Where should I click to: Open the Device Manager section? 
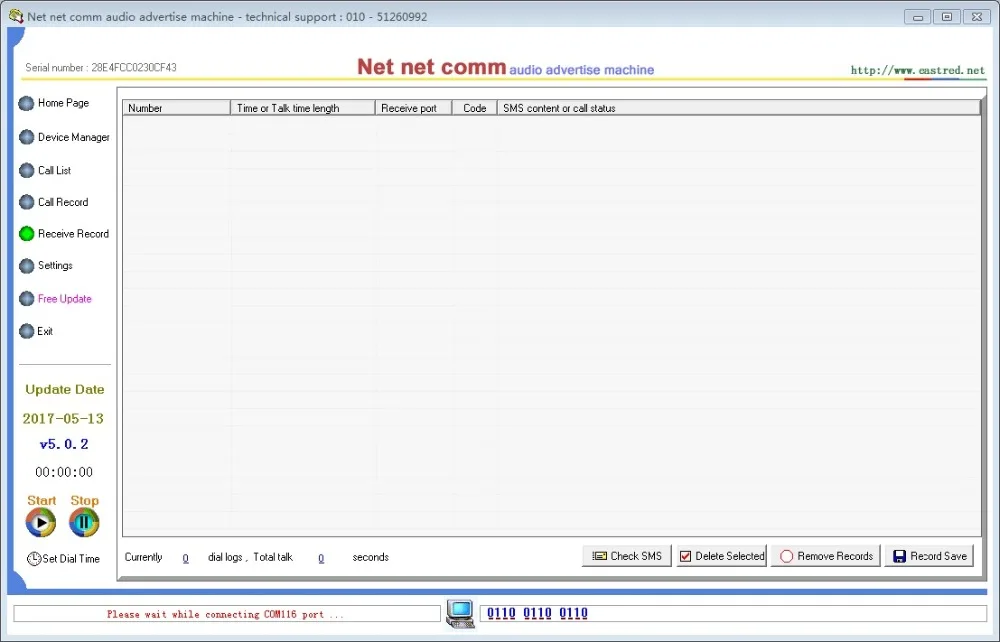pyautogui.click(x=73, y=137)
